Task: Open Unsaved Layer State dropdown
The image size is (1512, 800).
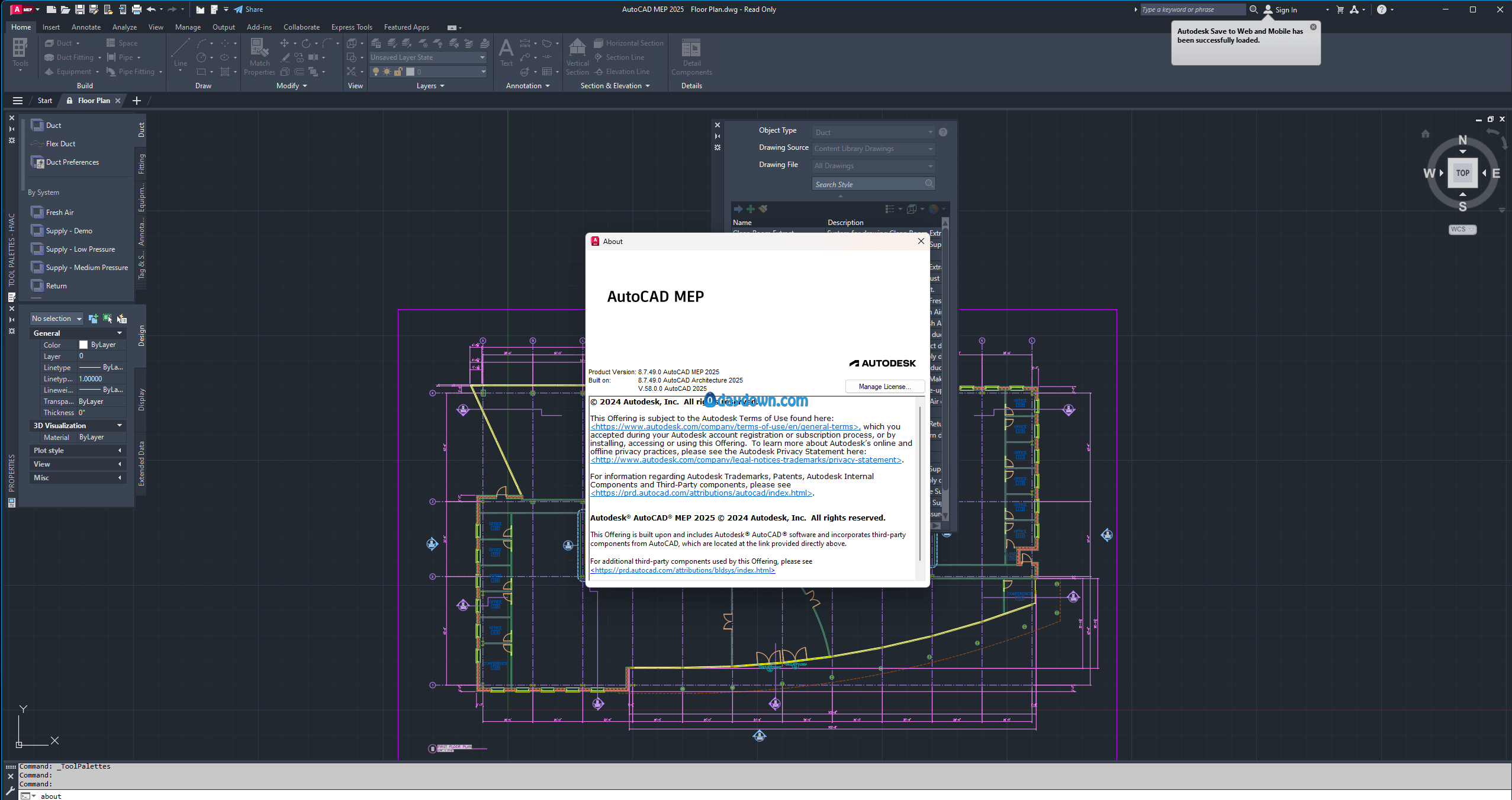Action: [x=428, y=57]
